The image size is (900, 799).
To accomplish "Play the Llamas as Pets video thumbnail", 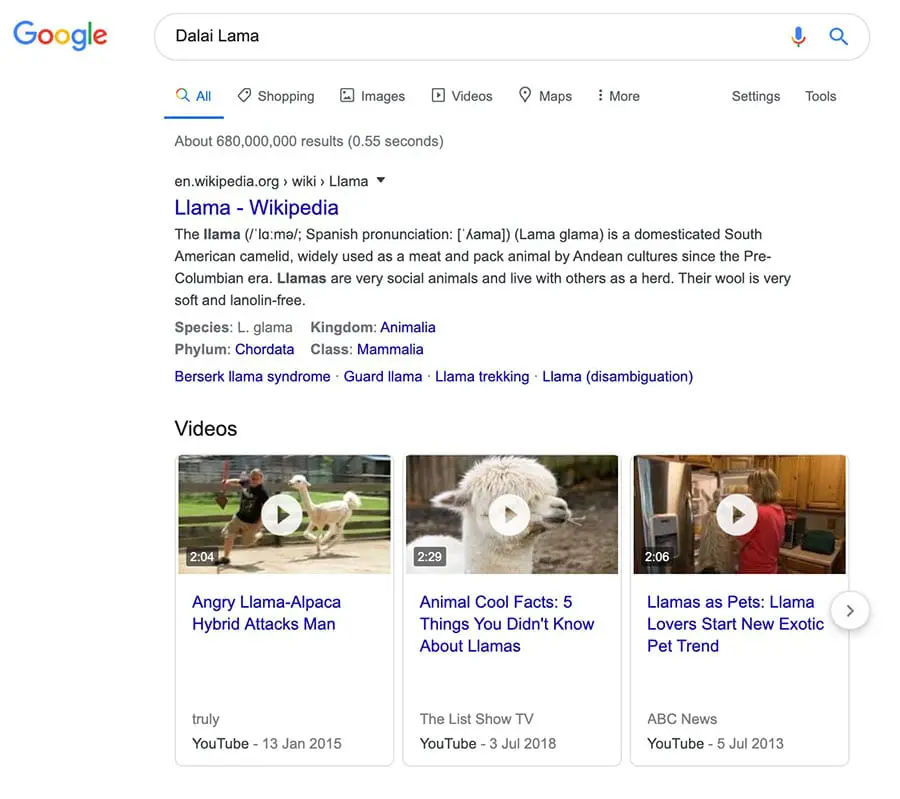I will coord(738,514).
